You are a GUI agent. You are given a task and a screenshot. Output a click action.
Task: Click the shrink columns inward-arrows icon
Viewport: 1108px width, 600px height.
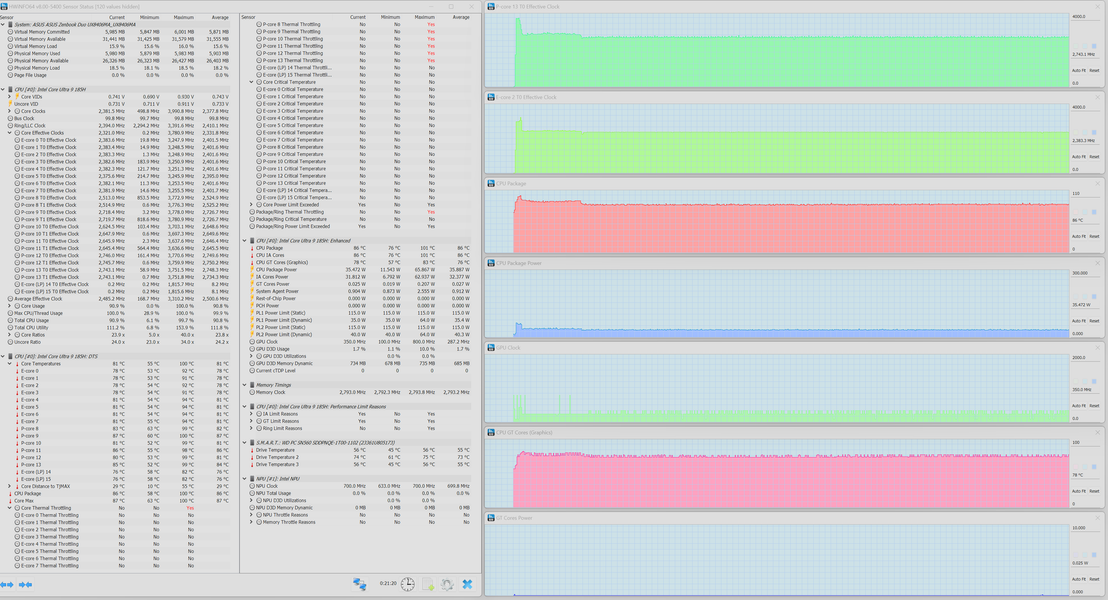(25, 584)
